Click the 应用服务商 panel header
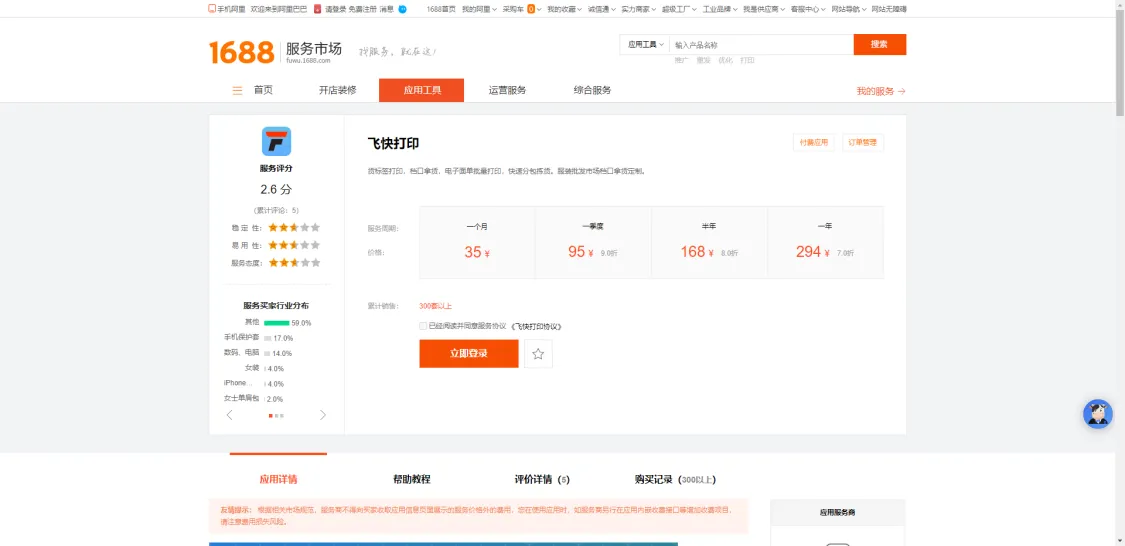 [x=837, y=513]
